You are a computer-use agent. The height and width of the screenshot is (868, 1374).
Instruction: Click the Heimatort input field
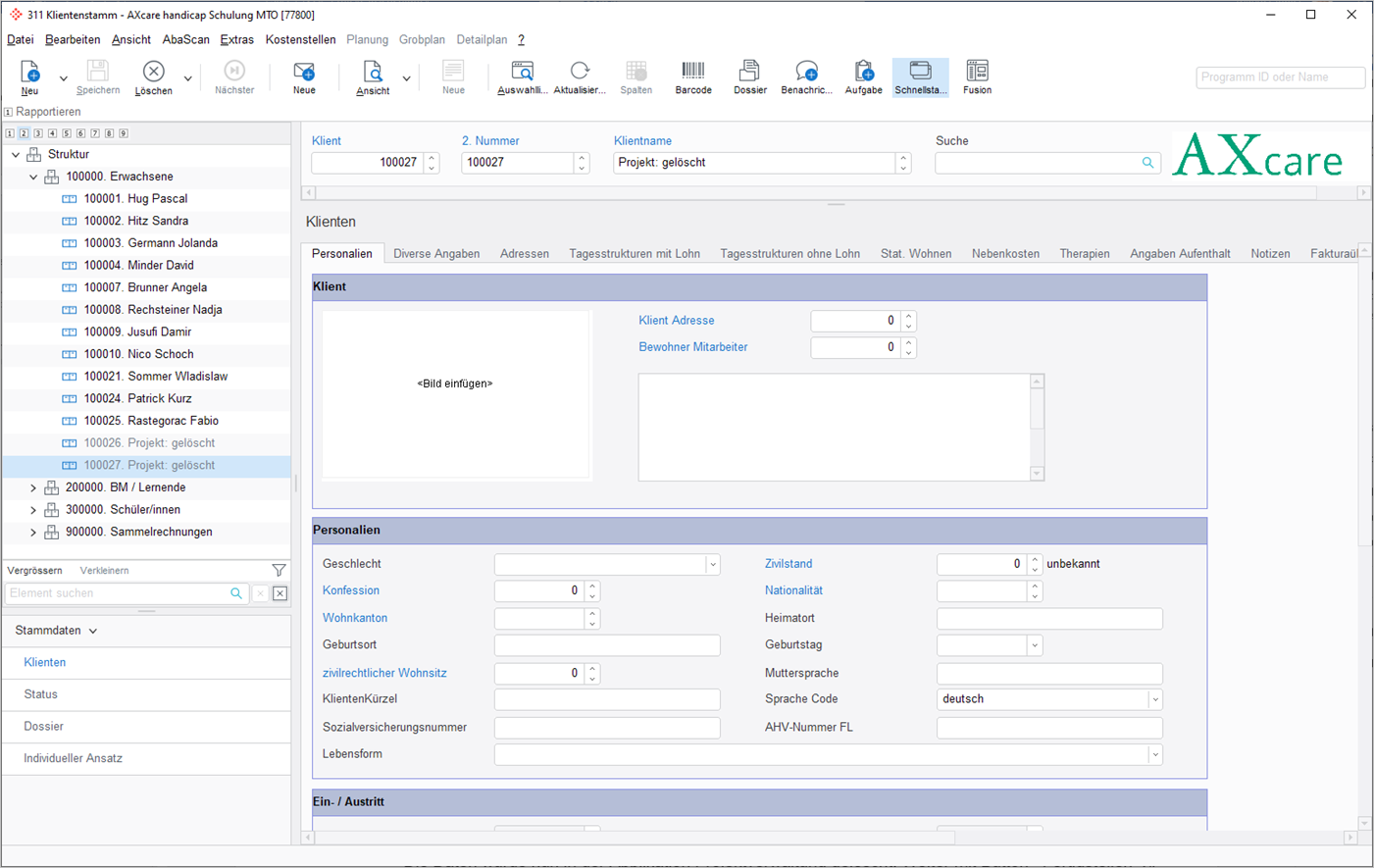1049,619
